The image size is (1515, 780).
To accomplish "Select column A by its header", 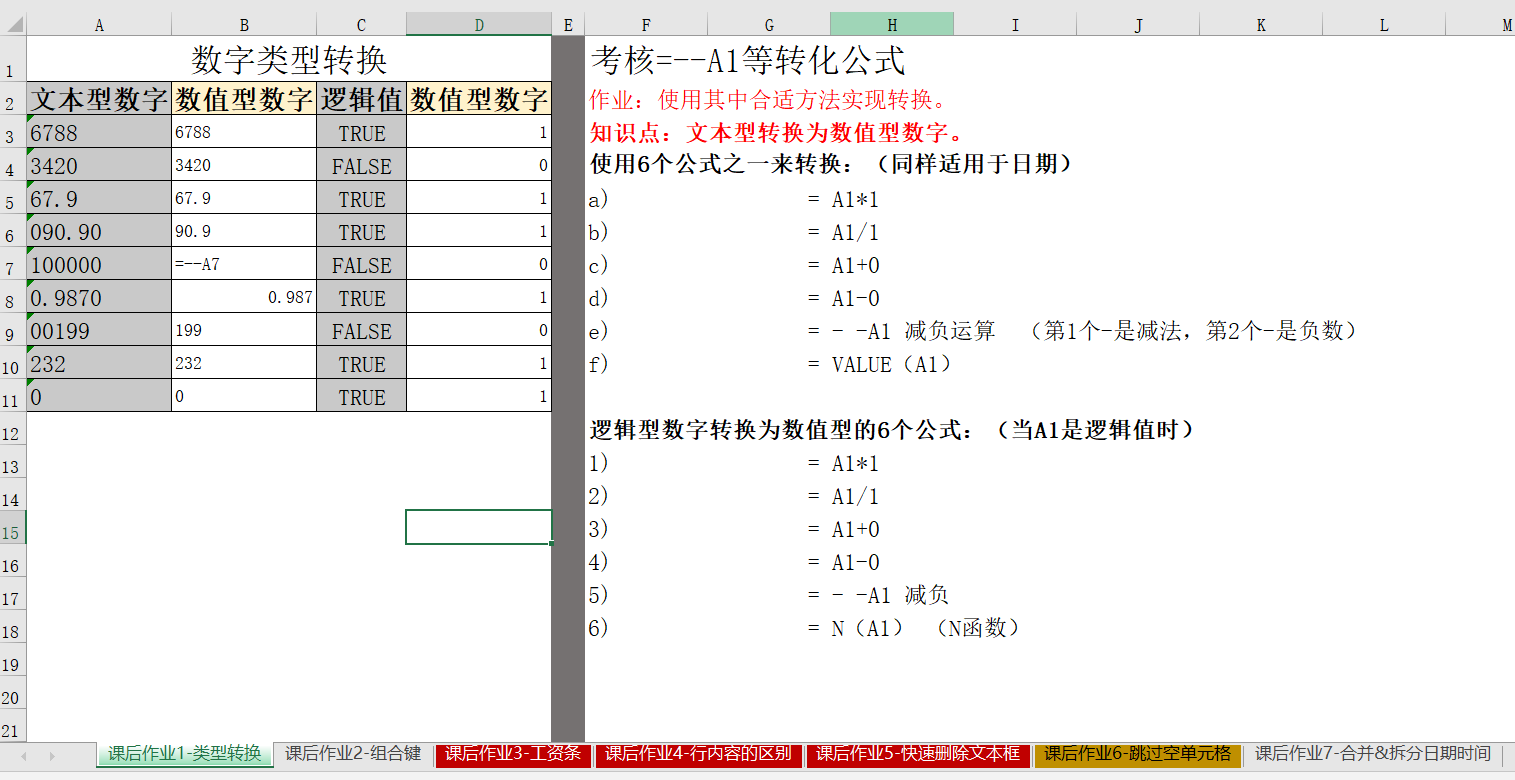I will (99, 25).
